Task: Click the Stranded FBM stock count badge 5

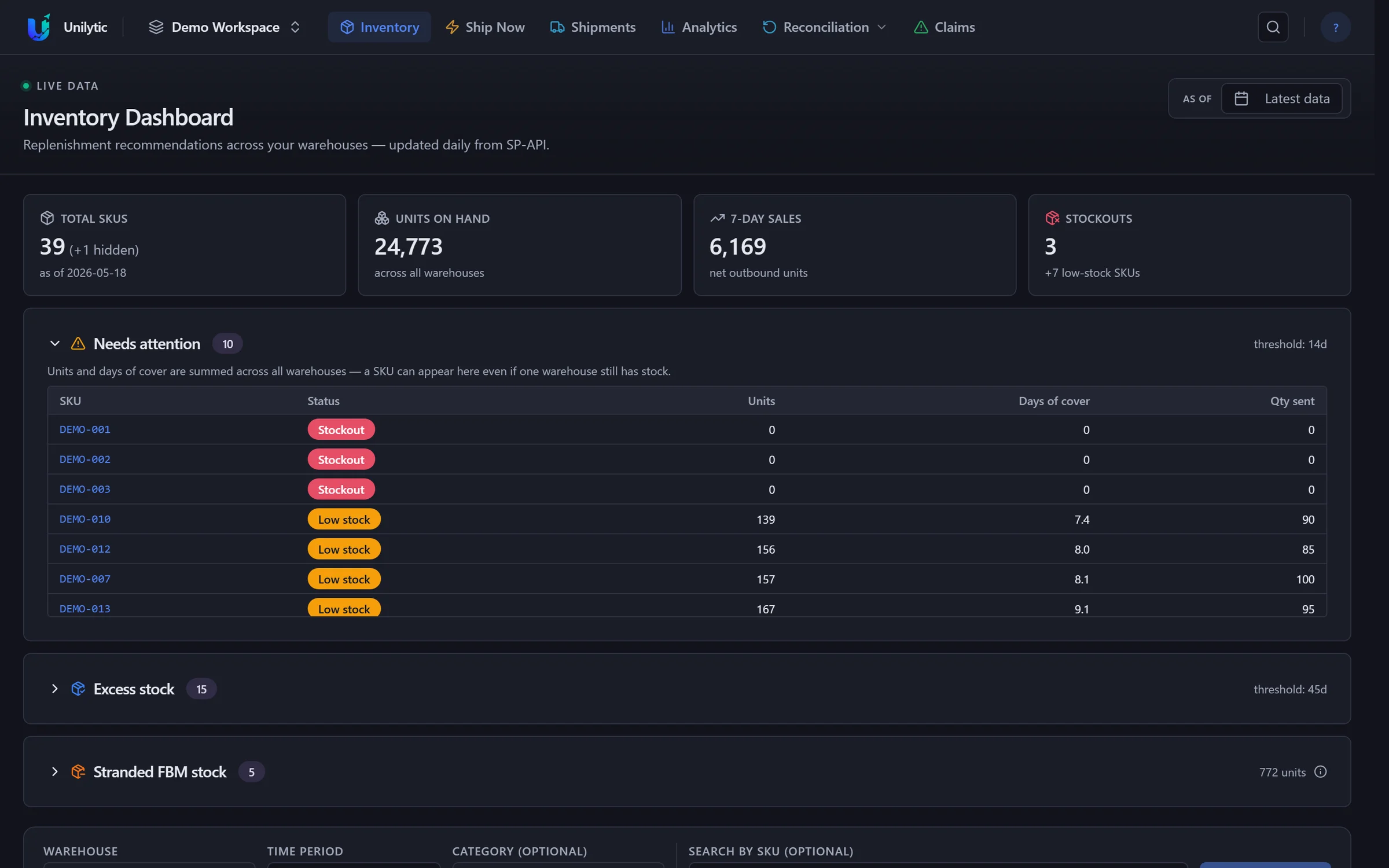Action: pyautogui.click(x=251, y=771)
